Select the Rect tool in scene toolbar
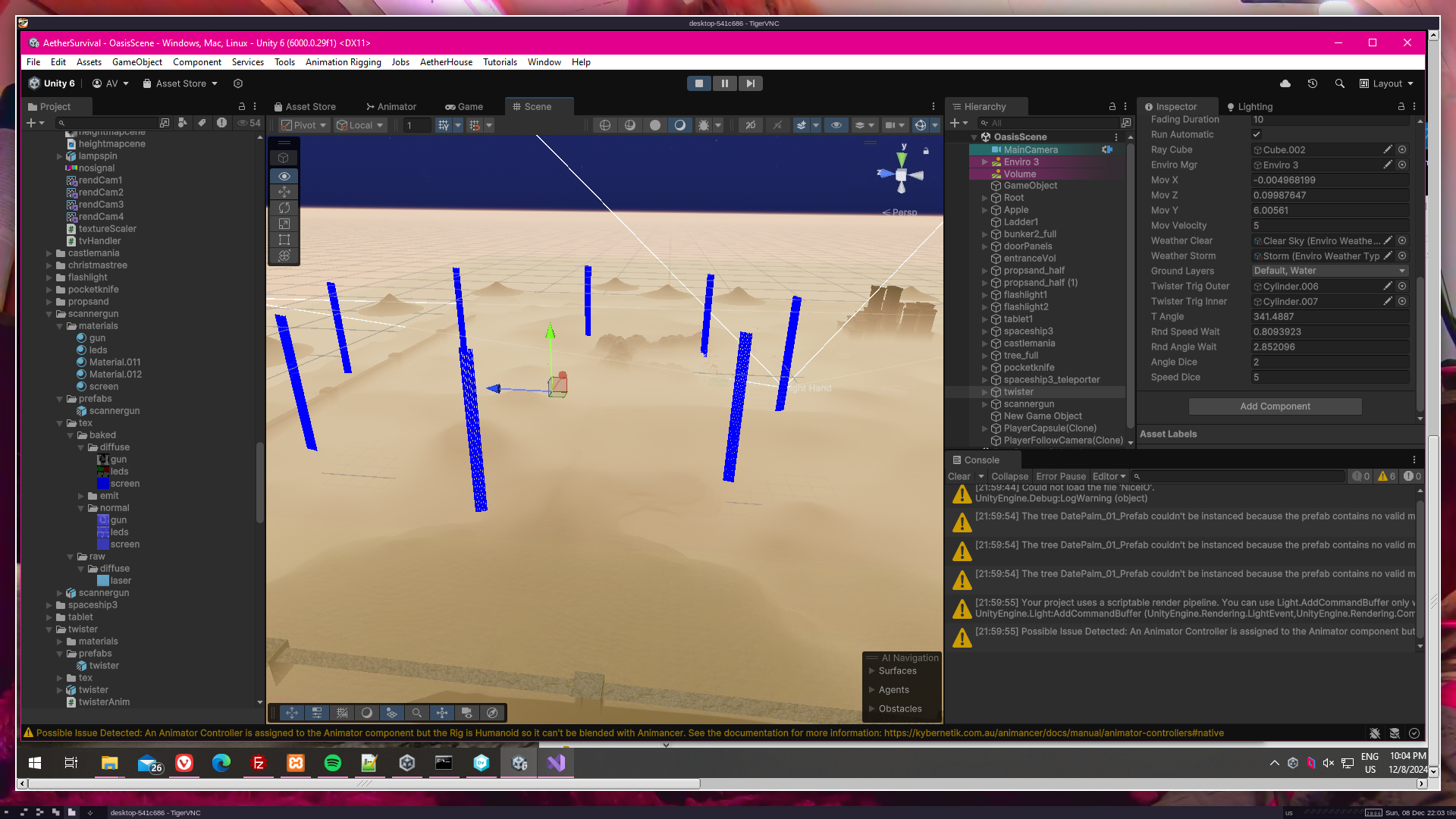Viewport: 1456px width, 819px height. 284,240
